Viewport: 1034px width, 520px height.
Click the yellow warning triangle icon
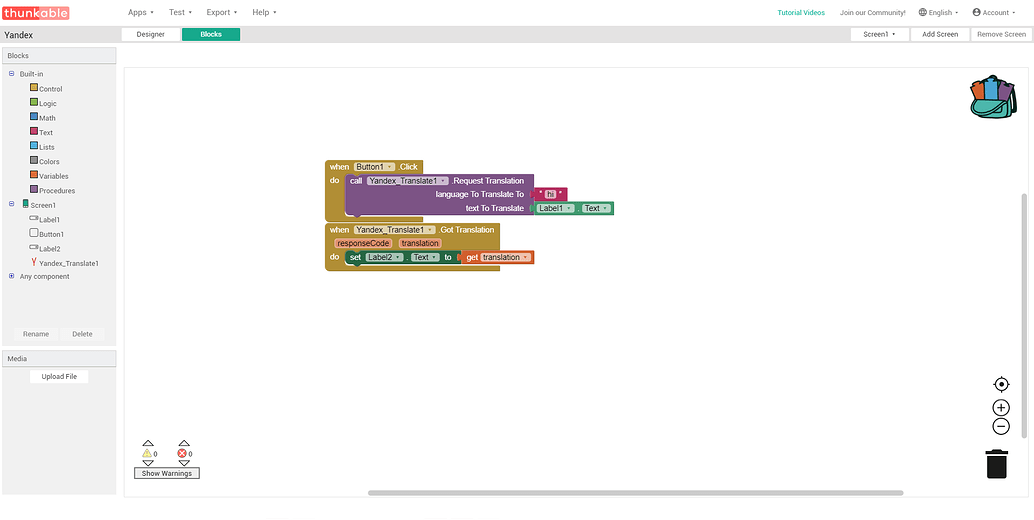click(x=146, y=454)
